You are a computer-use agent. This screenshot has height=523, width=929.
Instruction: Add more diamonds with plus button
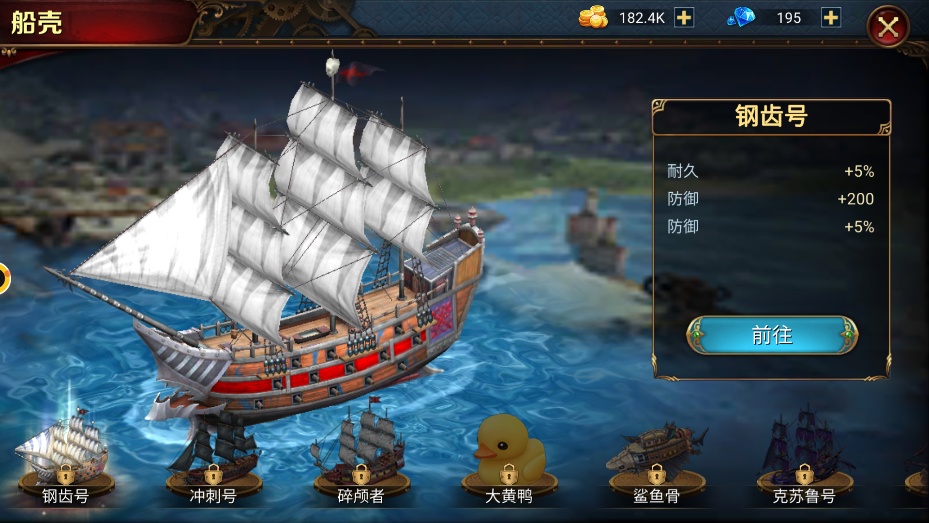(x=831, y=18)
